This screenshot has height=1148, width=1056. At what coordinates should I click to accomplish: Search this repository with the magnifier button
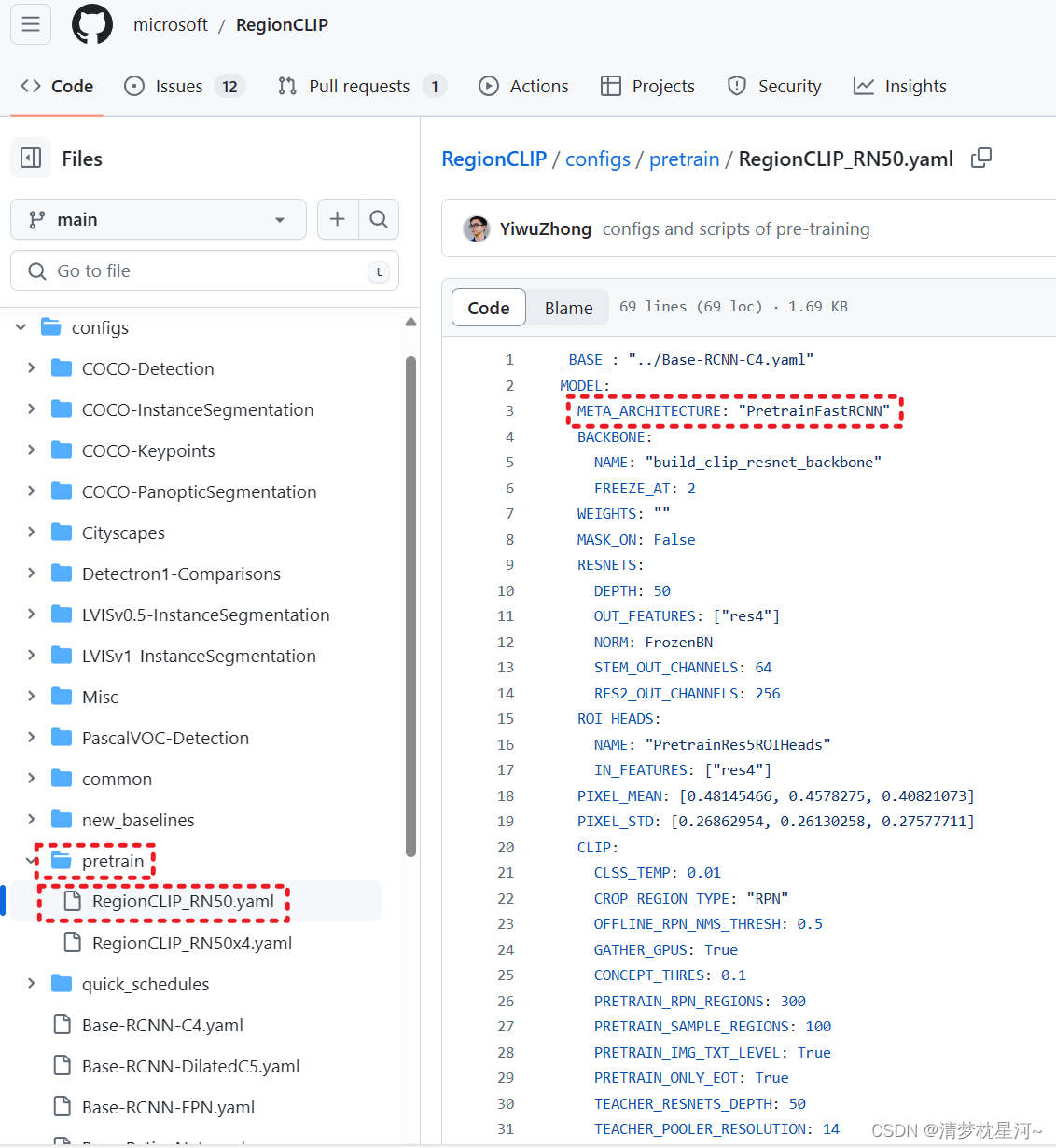click(379, 219)
